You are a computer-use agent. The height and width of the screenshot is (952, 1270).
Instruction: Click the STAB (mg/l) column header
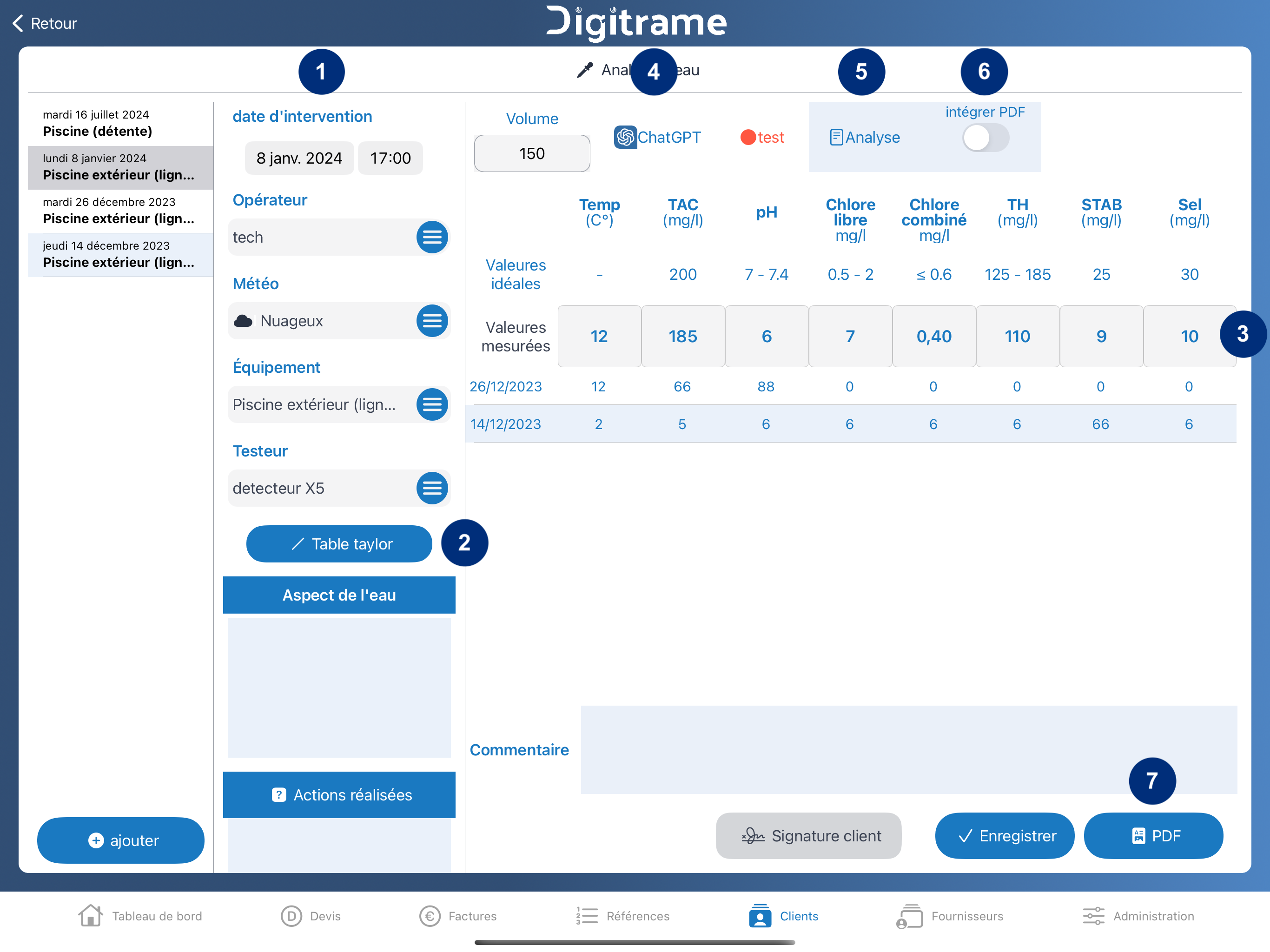[1102, 212]
